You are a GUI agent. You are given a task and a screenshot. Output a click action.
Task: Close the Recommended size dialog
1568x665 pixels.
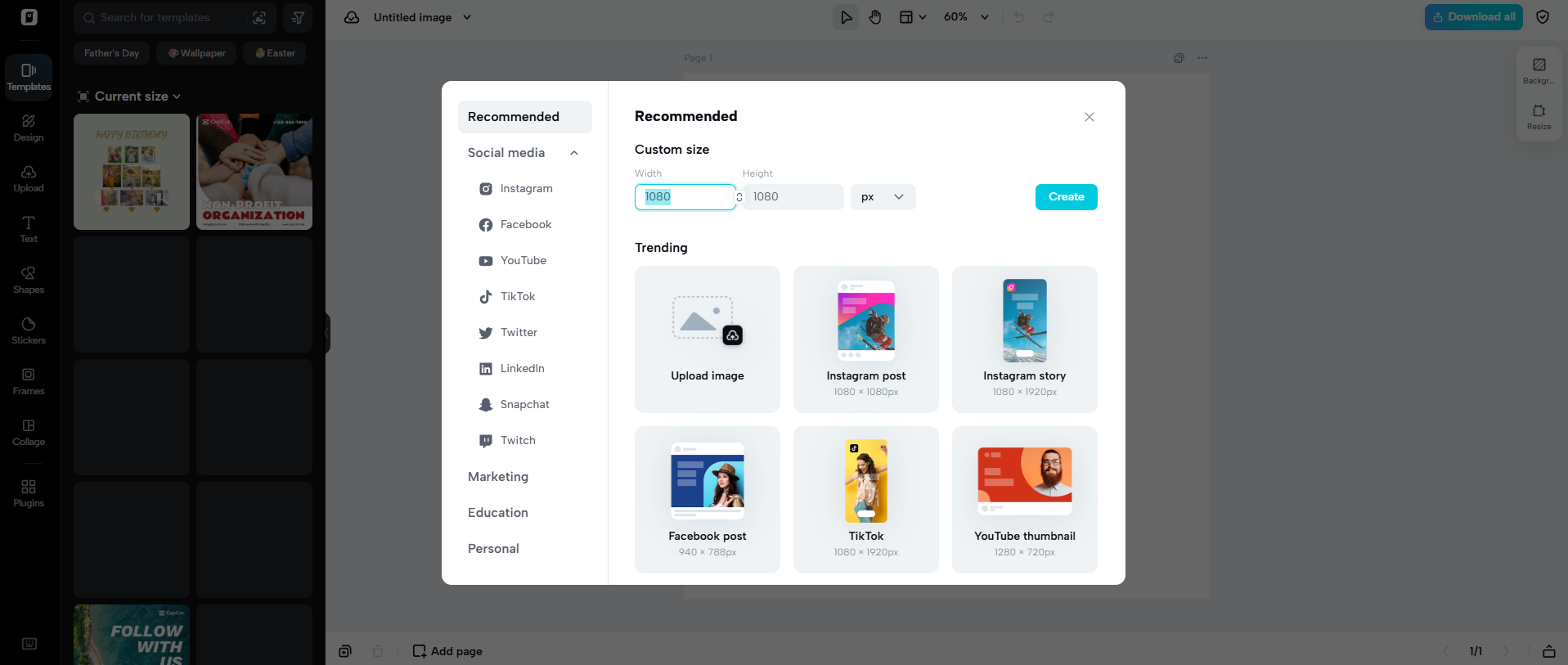1090,117
